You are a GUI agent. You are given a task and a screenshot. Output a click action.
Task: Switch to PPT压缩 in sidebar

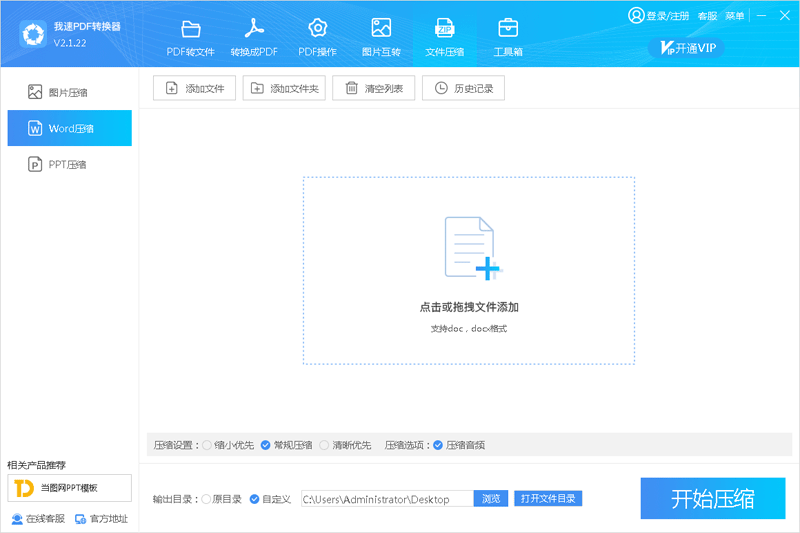[68, 164]
